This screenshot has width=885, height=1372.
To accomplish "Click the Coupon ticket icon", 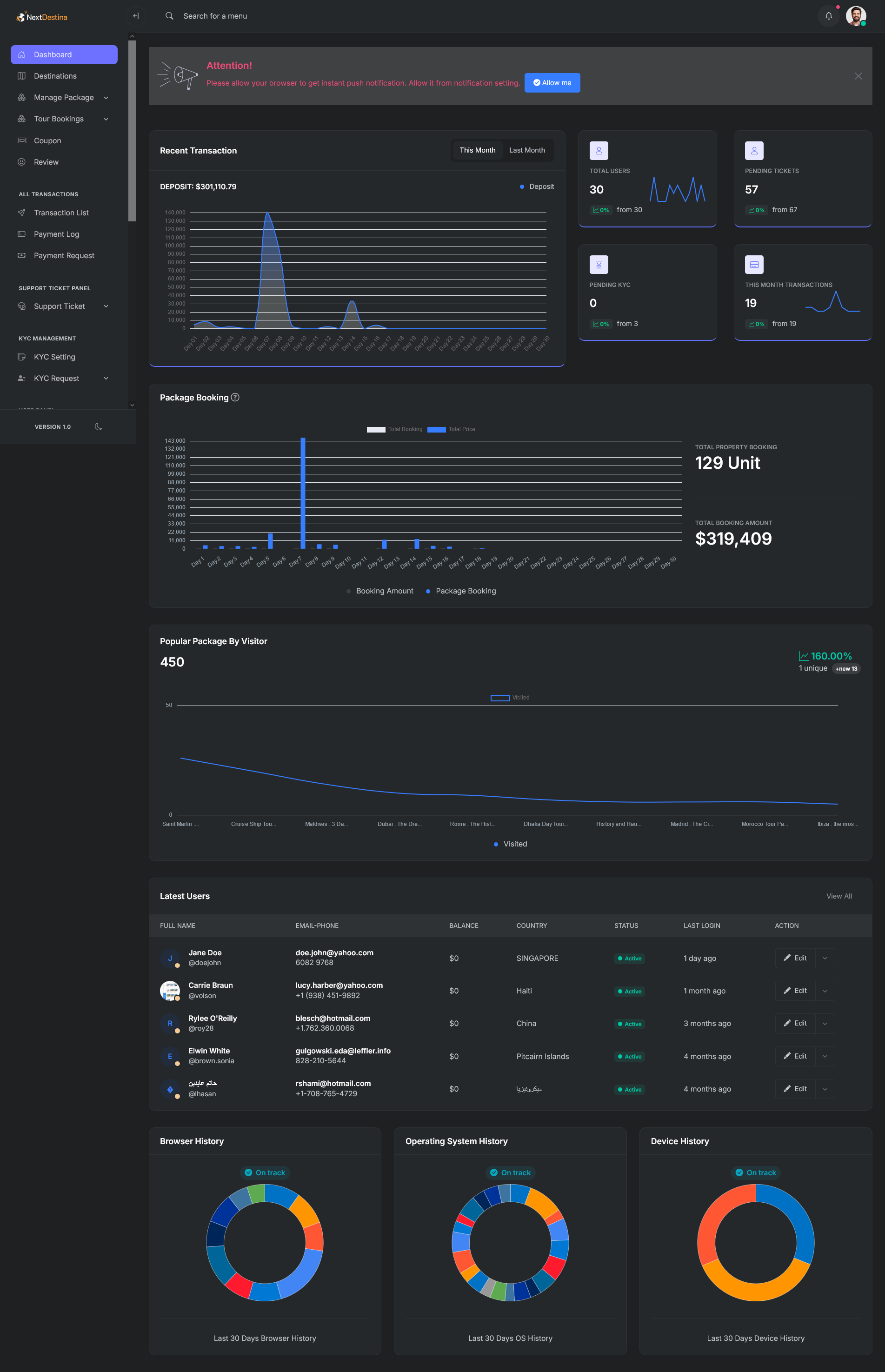I will 21,141.
